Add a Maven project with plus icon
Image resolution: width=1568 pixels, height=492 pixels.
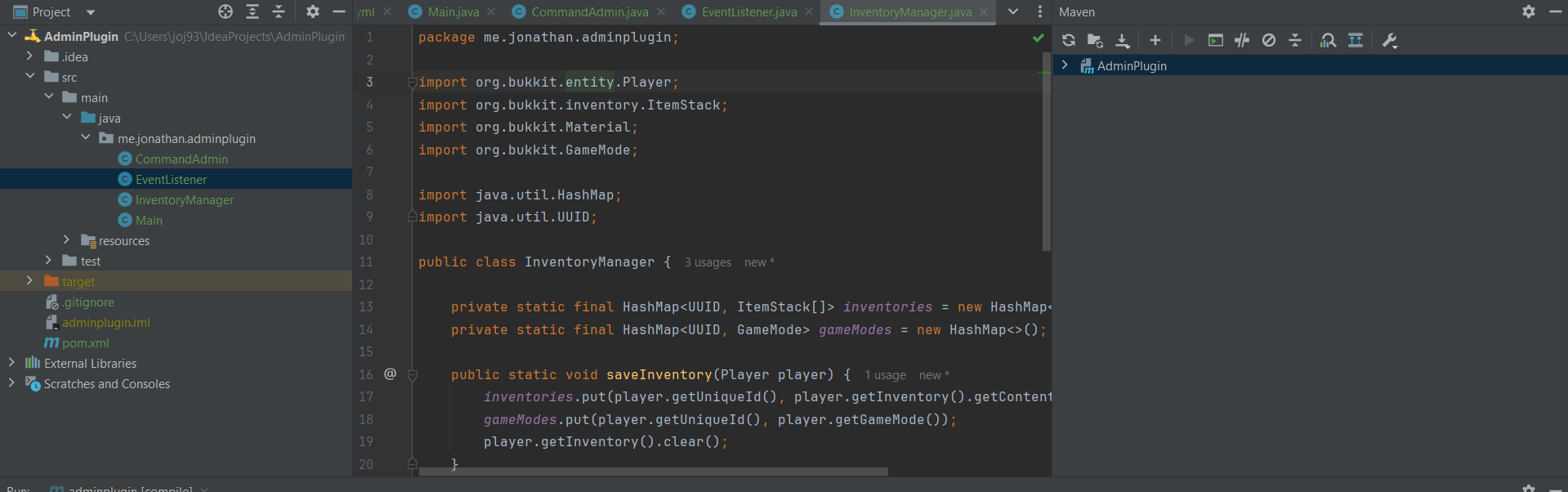[x=1155, y=40]
